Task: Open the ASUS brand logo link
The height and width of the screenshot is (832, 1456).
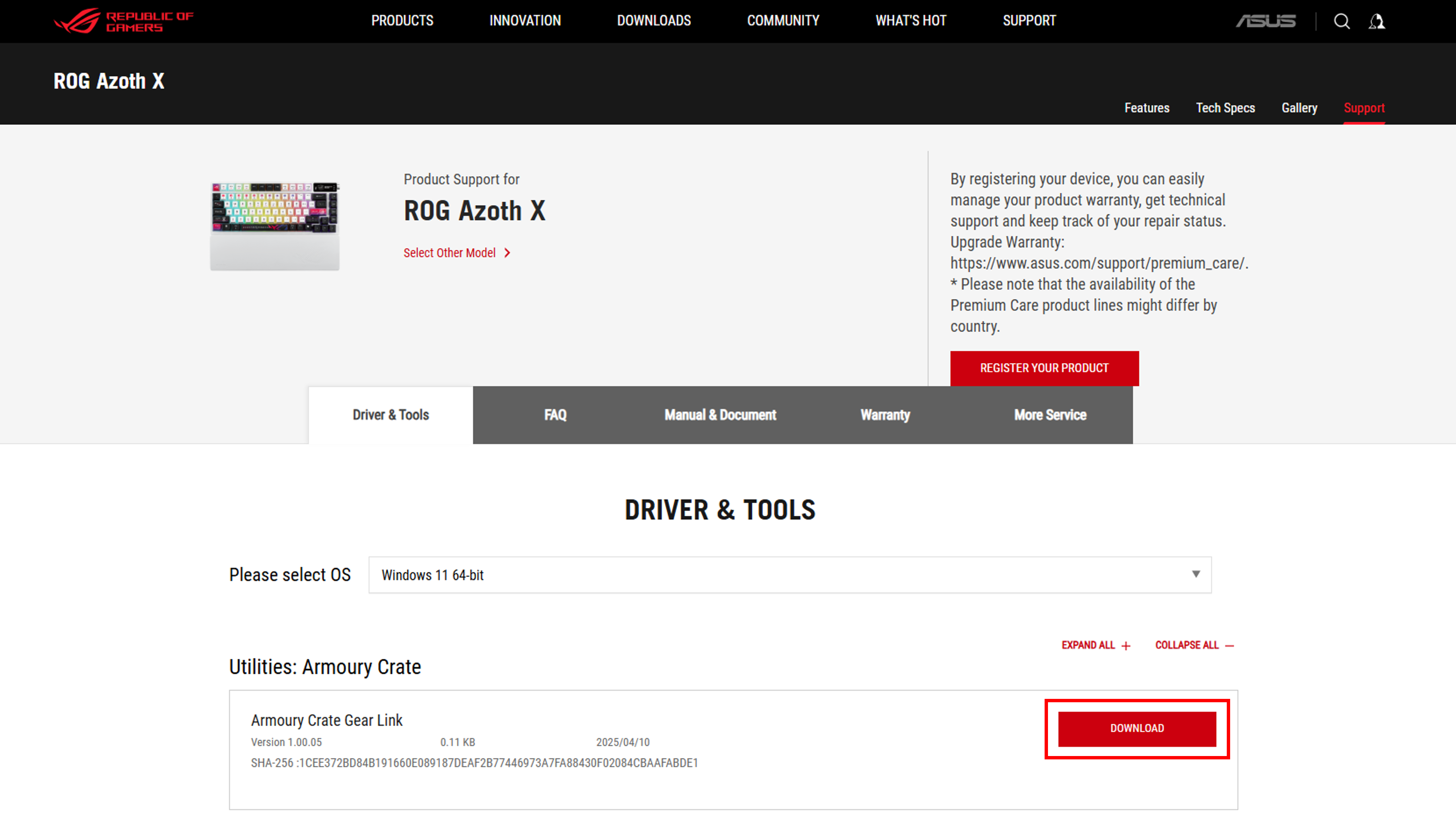Action: coord(1266,21)
